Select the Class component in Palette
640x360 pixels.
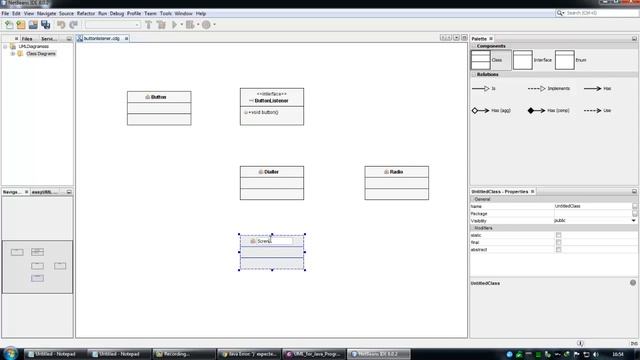pyautogui.click(x=491, y=60)
